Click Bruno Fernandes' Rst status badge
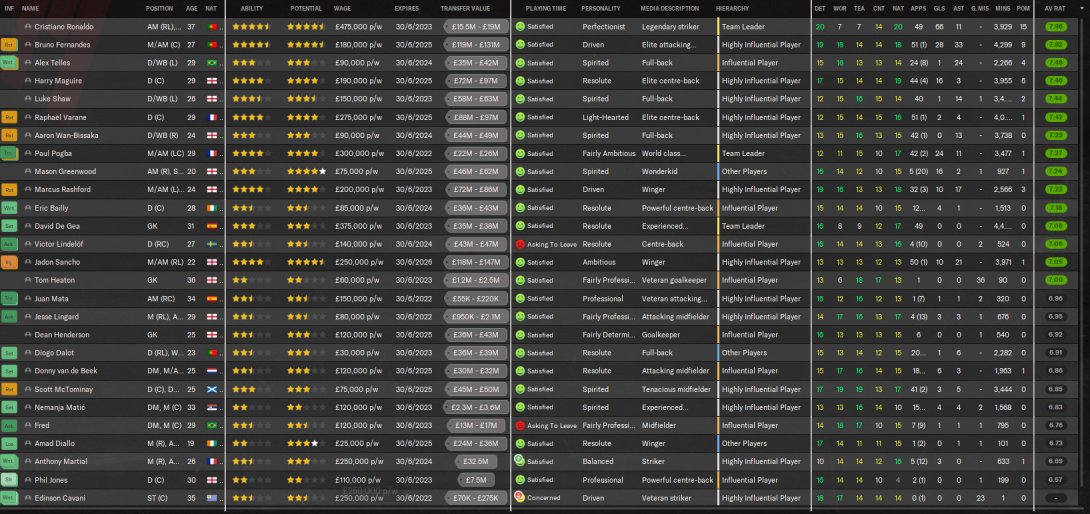1090x514 pixels. click(x=9, y=45)
